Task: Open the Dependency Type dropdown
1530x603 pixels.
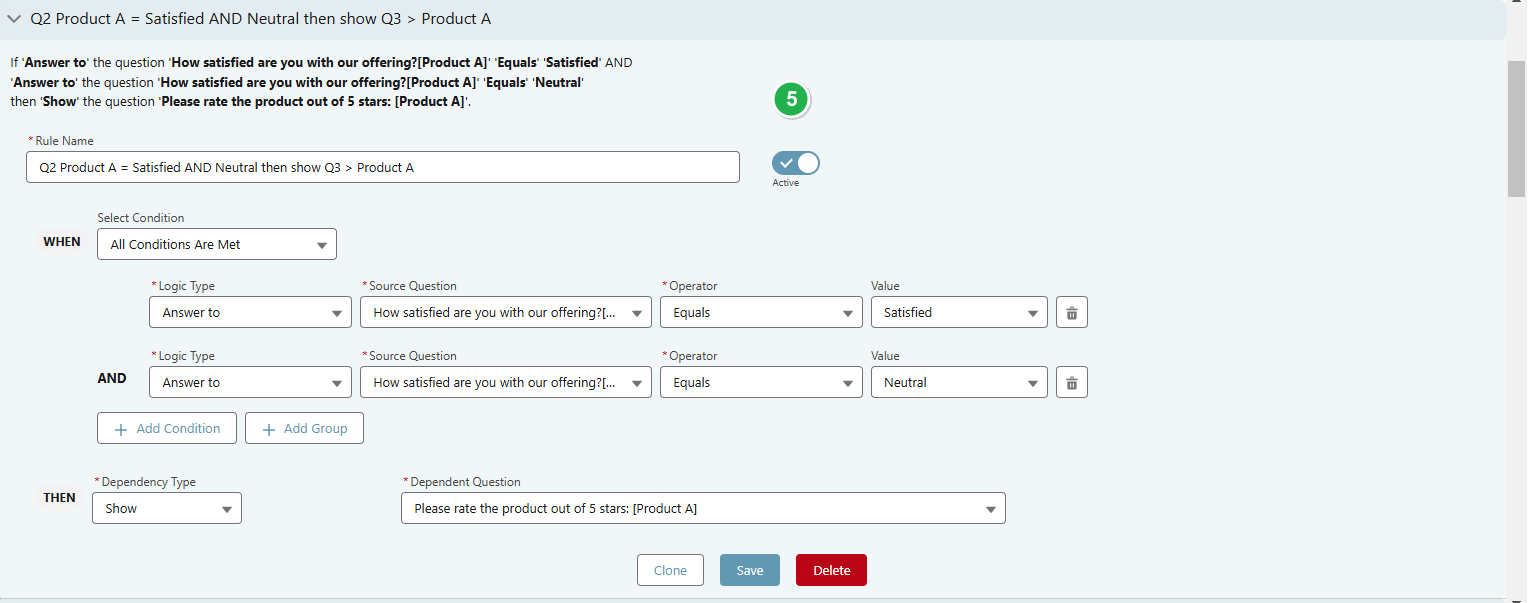Action: (x=166, y=507)
